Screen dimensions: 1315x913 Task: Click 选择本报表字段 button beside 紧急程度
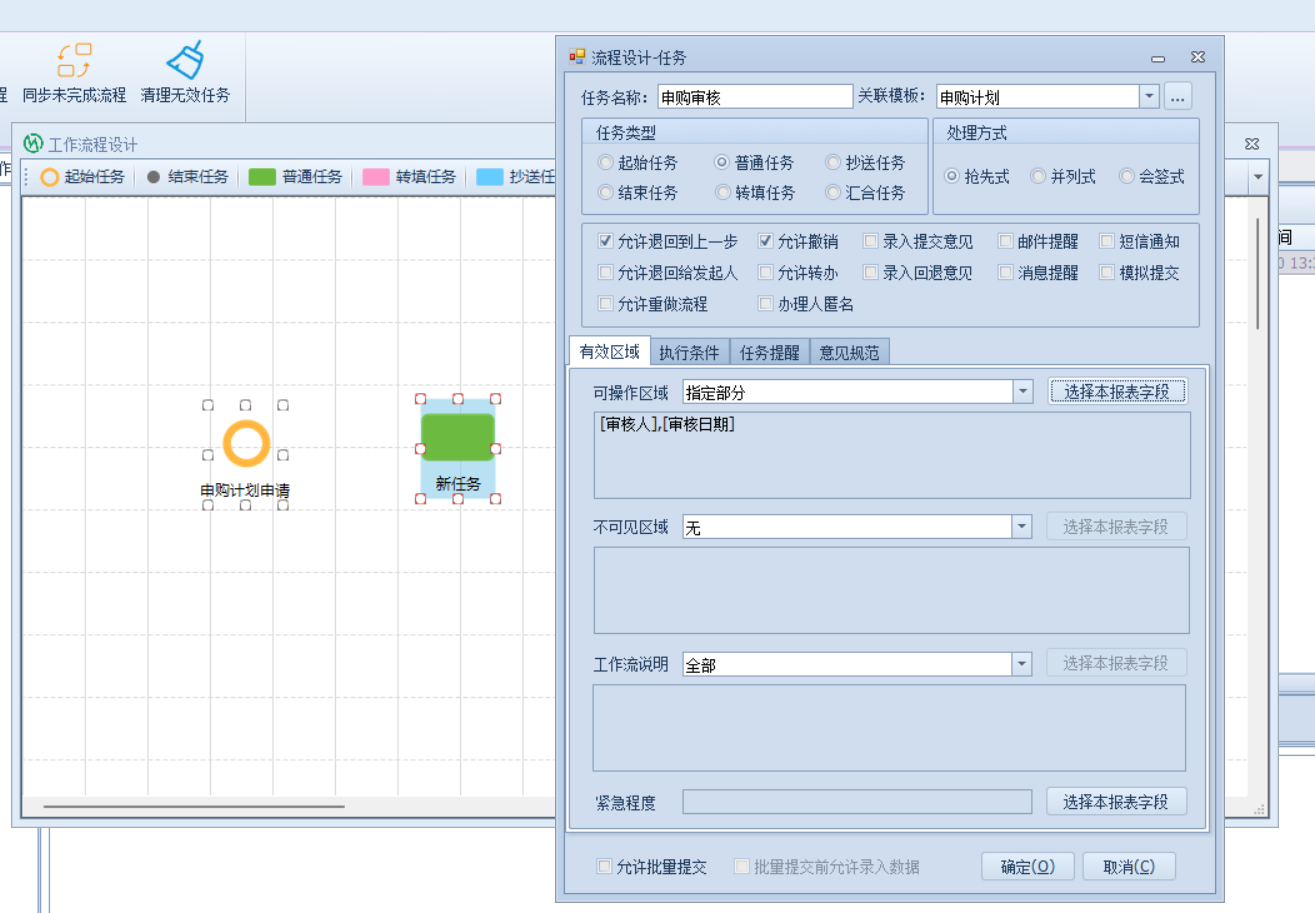click(1116, 802)
